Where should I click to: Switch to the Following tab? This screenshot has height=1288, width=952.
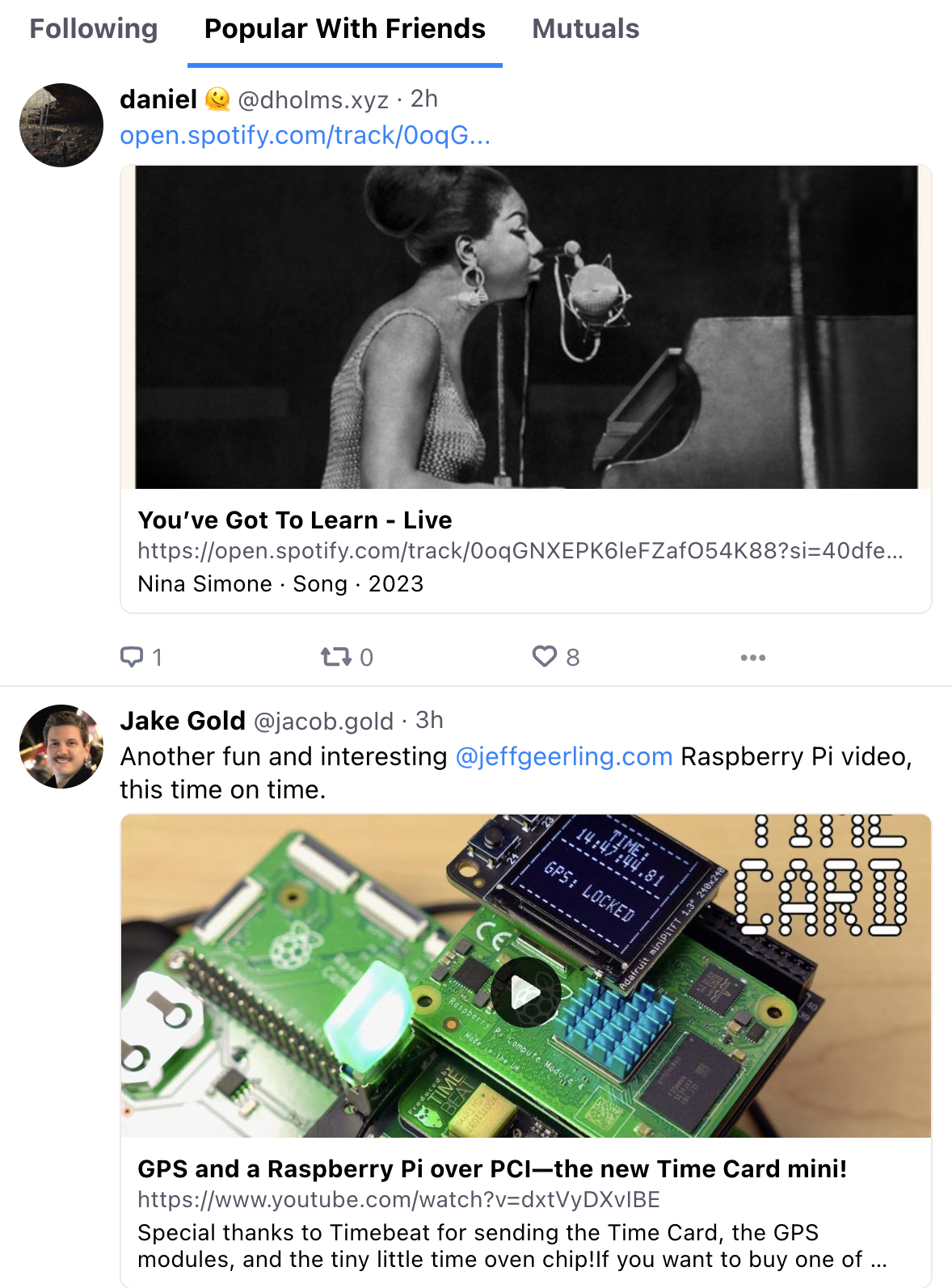click(94, 29)
